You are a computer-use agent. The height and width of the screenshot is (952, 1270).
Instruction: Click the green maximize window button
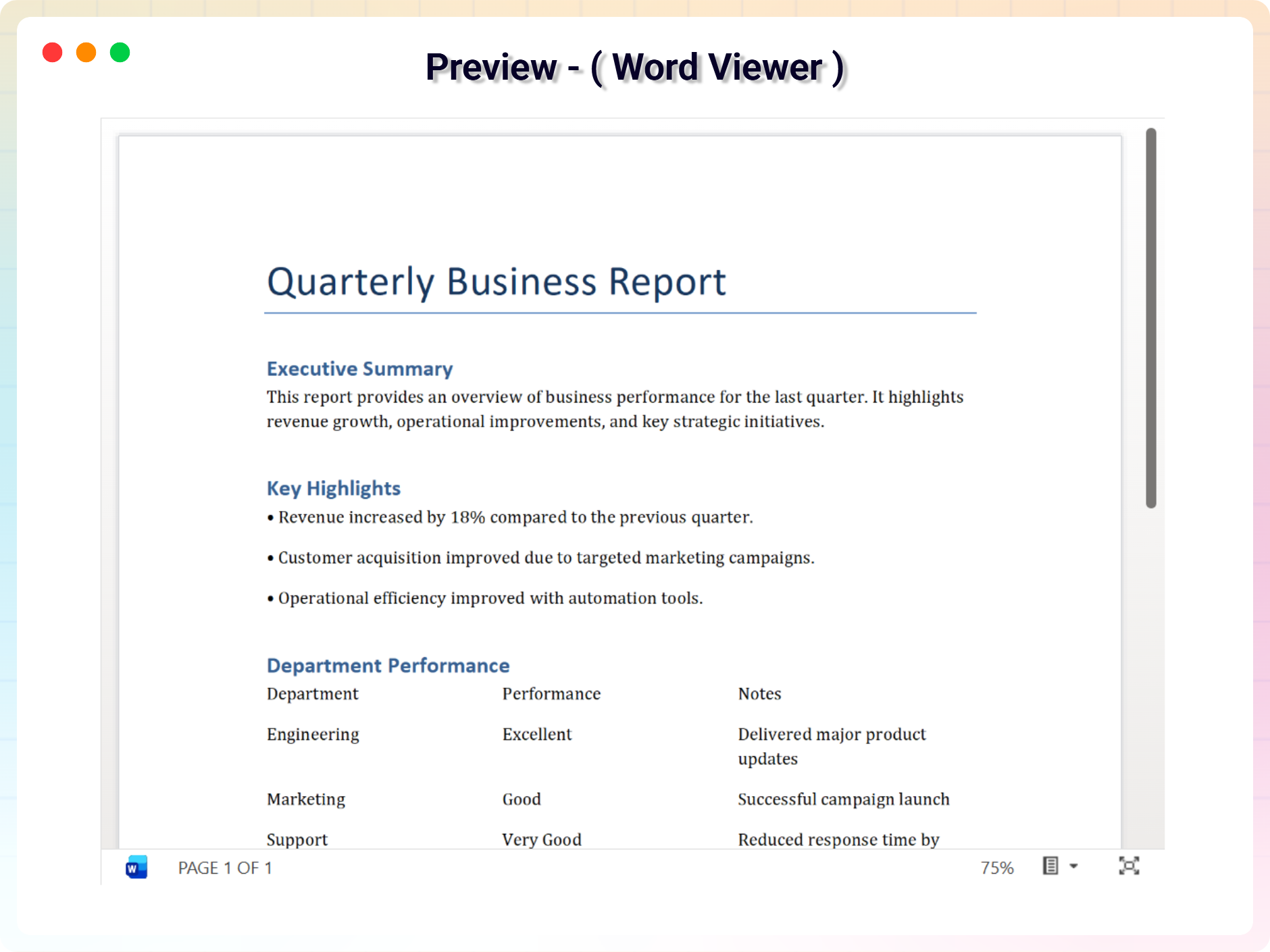point(120,53)
